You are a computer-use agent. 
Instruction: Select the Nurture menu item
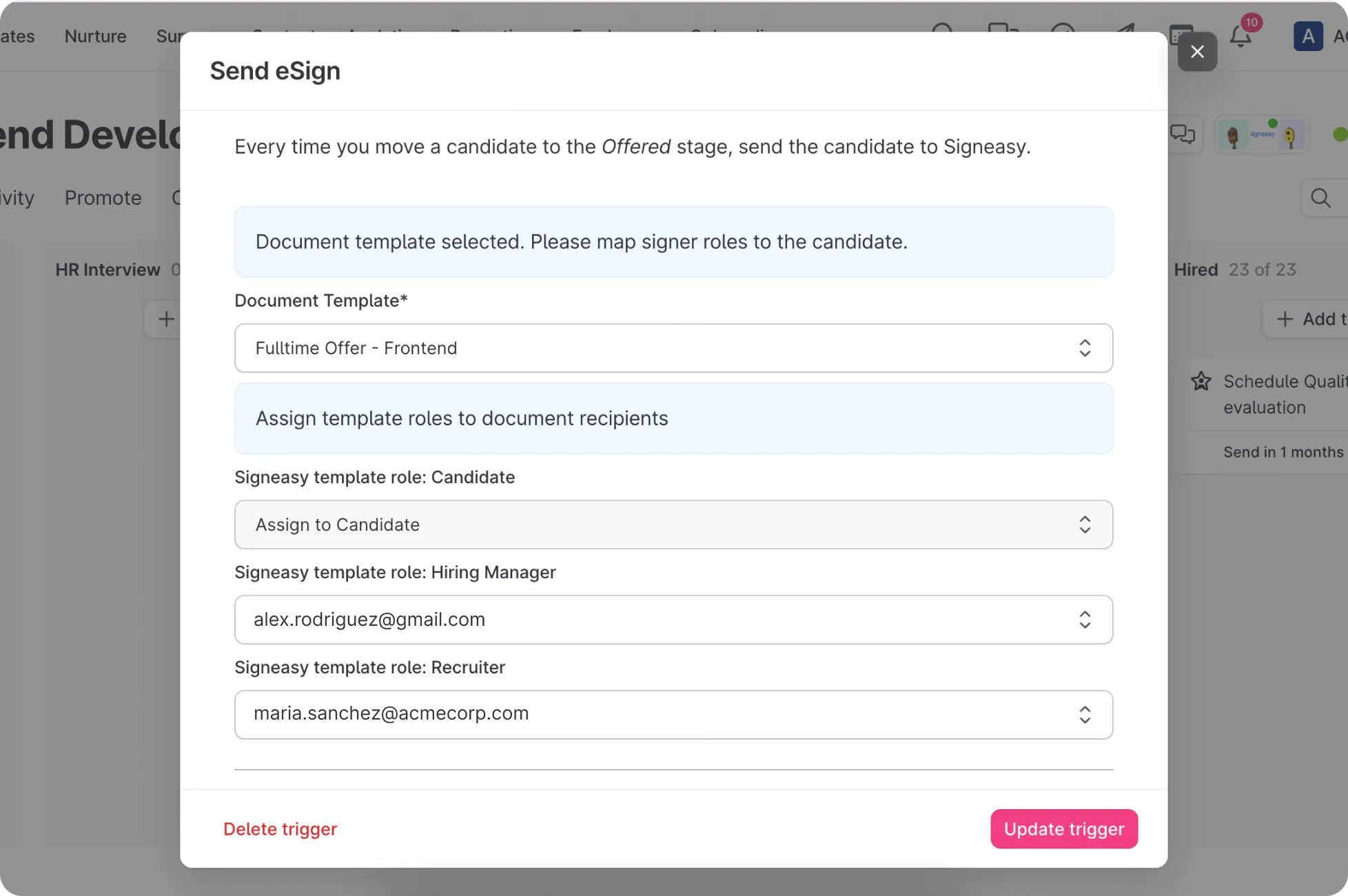tap(94, 36)
